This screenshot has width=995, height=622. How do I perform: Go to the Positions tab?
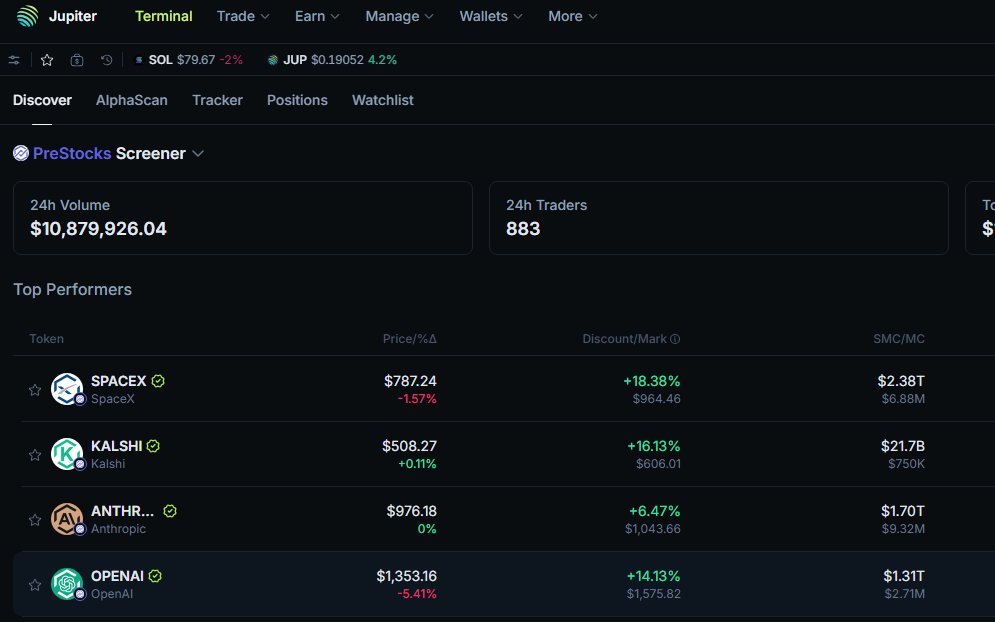click(297, 100)
